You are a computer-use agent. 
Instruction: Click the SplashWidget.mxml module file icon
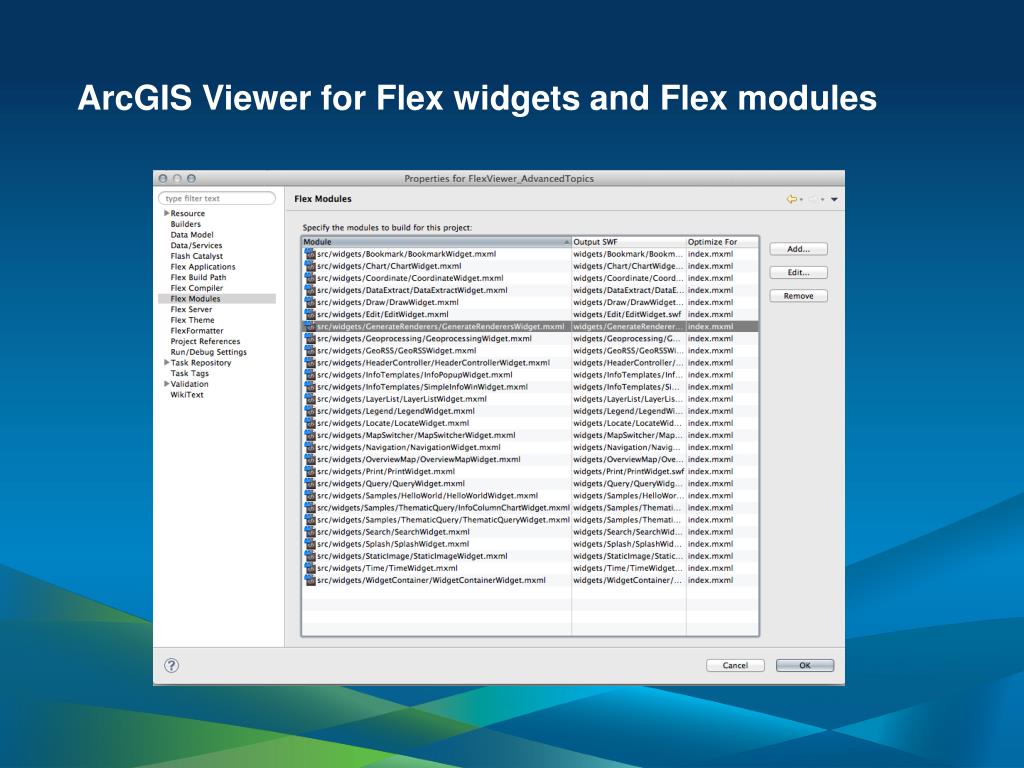click(310, 544)
